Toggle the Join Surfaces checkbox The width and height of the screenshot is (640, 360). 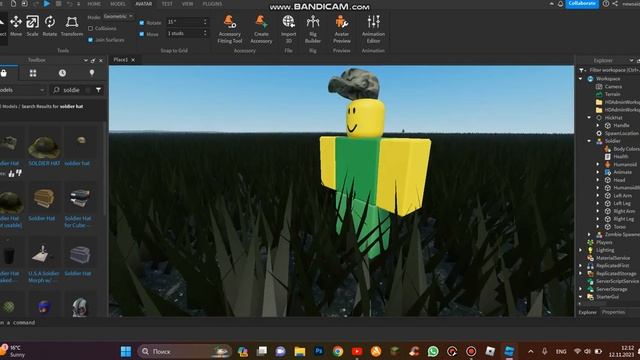coord(91,40)
